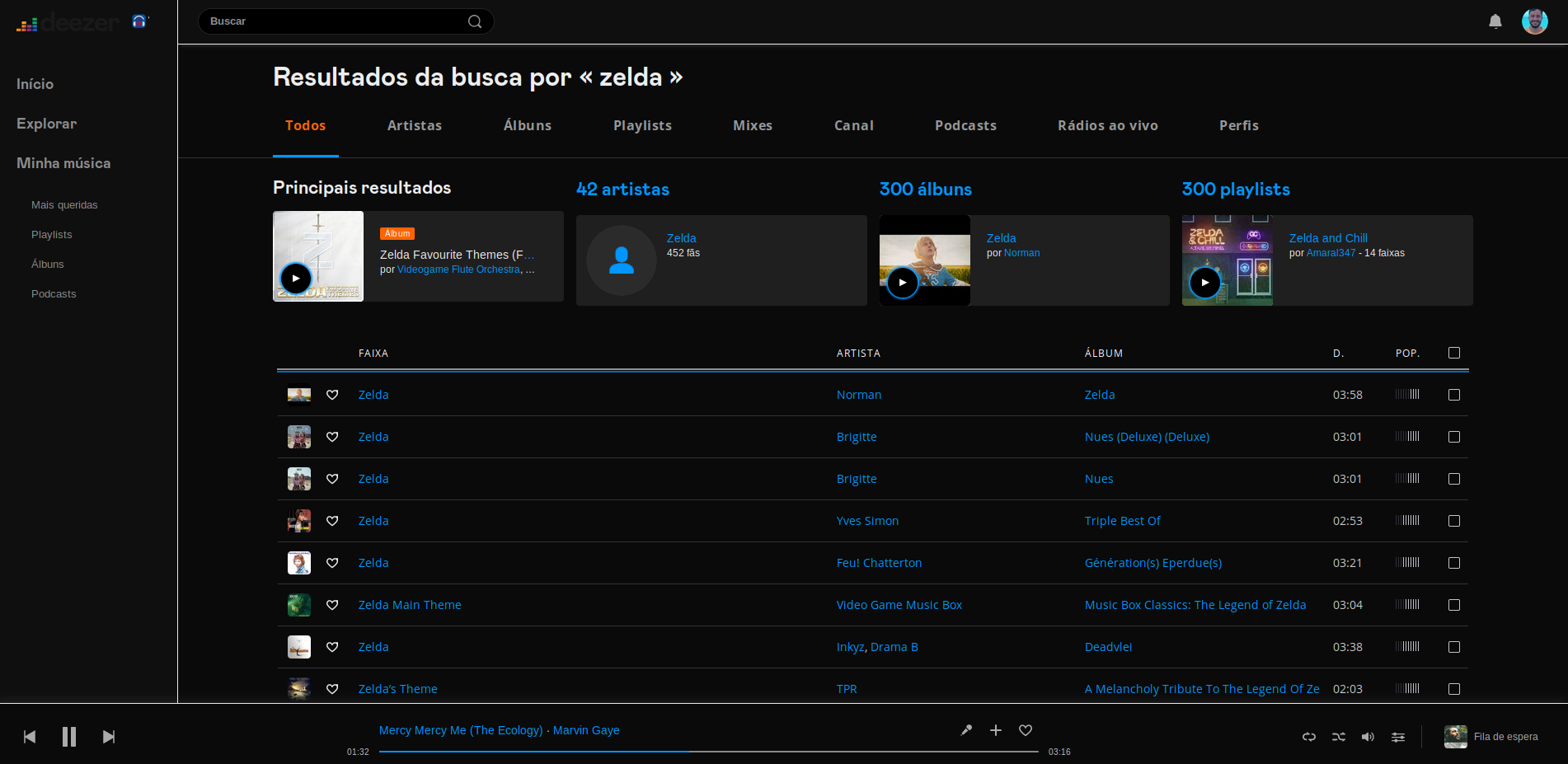Viewport: 1568px width, 764px height.
Task: Favorite the Zelda's Theme track by TPR
Action: pos(332,689)
